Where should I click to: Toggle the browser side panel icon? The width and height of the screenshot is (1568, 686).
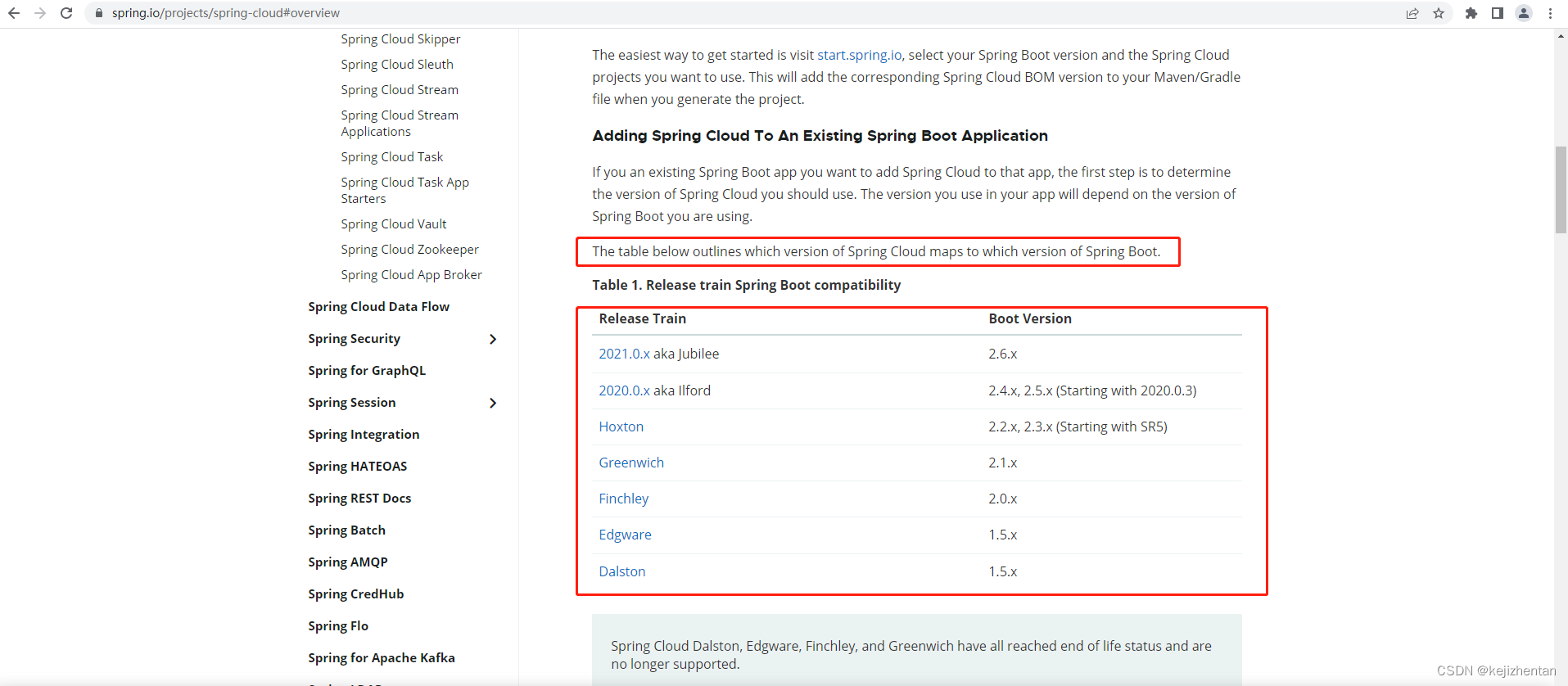coord(1498,13)
